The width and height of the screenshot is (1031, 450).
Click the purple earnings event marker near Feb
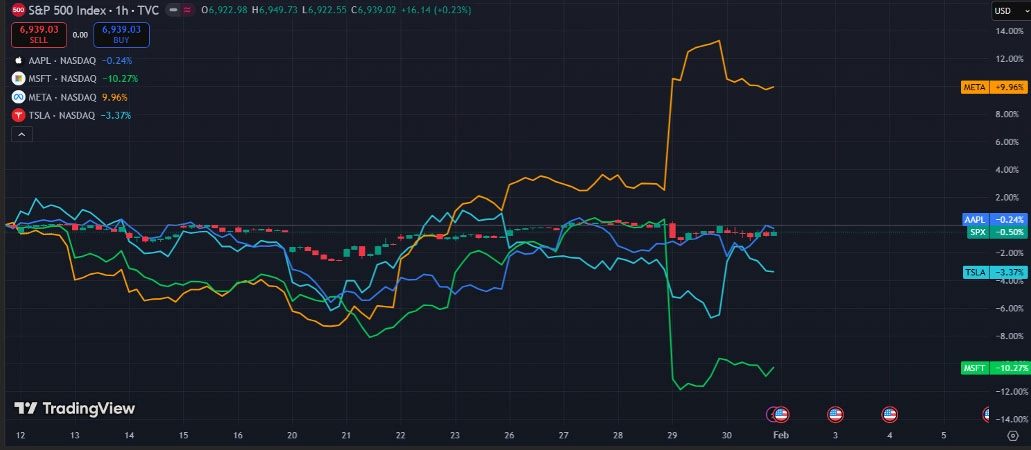771,414
